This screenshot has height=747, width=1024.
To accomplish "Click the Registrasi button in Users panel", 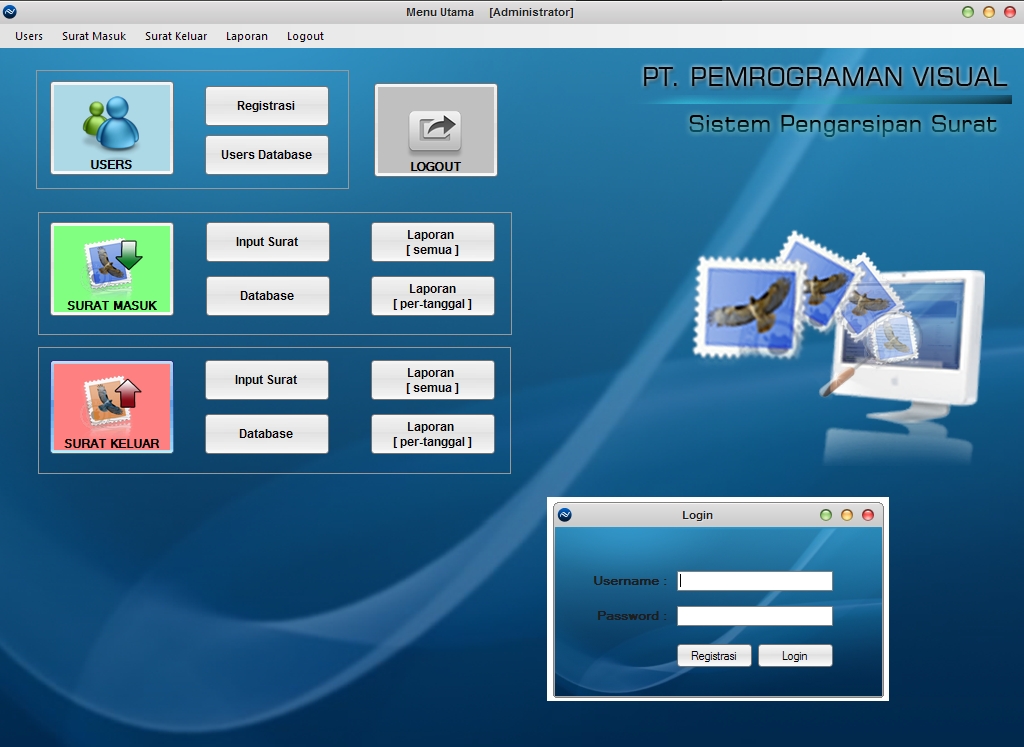I will pyautogui.click(x=266, y=106).
